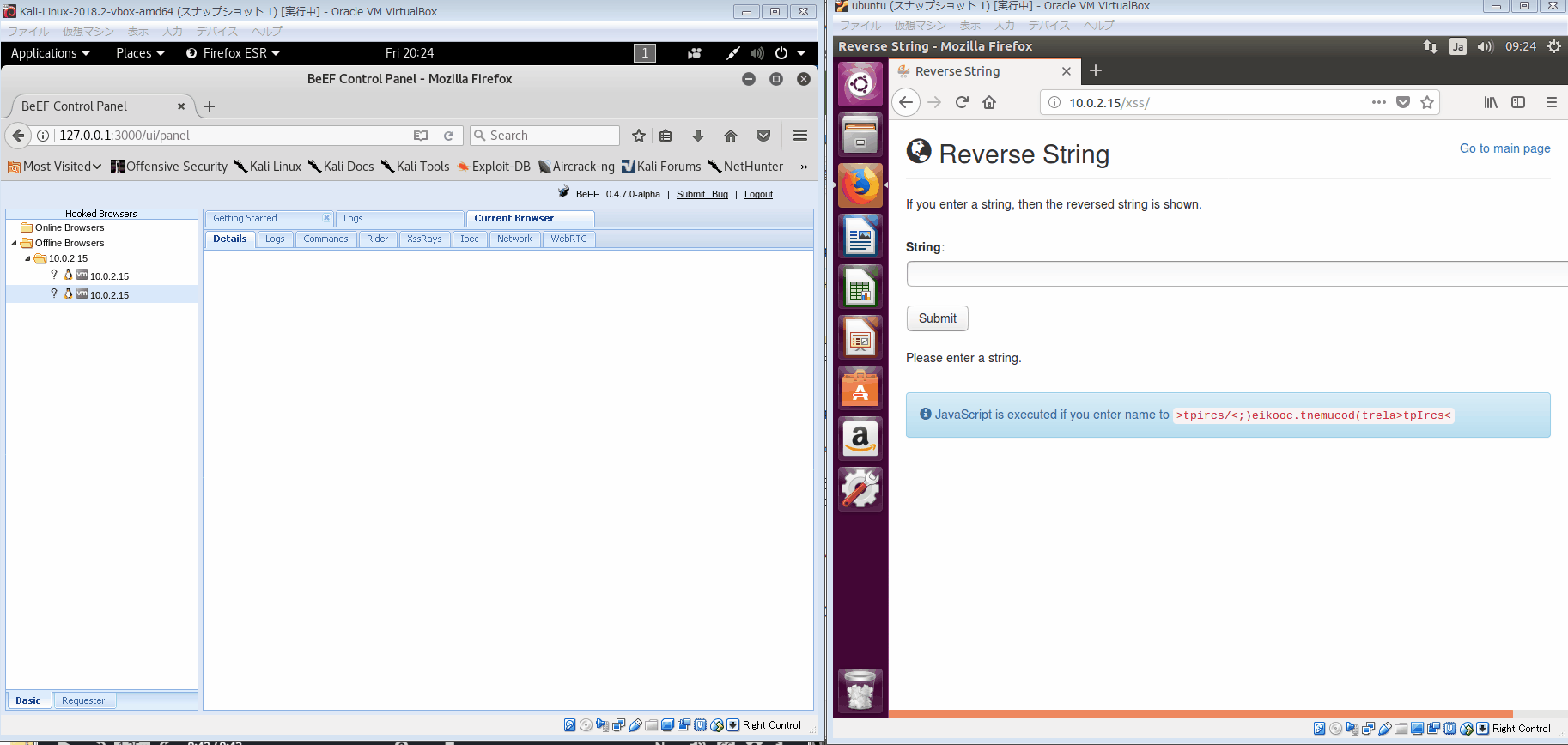Open Pocket icon in Kali Firefox
1568x745 pixels.
(x=763, y=136)
